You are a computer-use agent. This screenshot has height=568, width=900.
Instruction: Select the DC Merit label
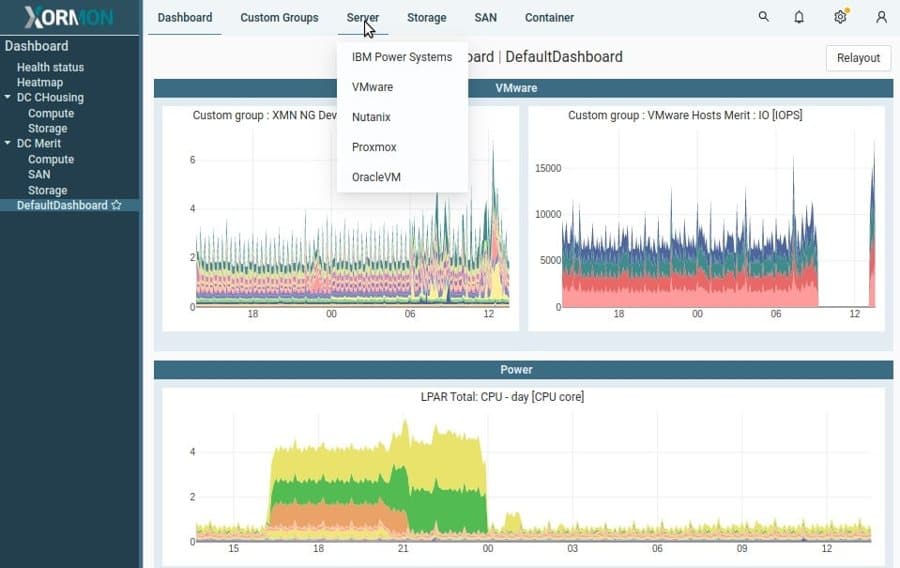[38, 143]
